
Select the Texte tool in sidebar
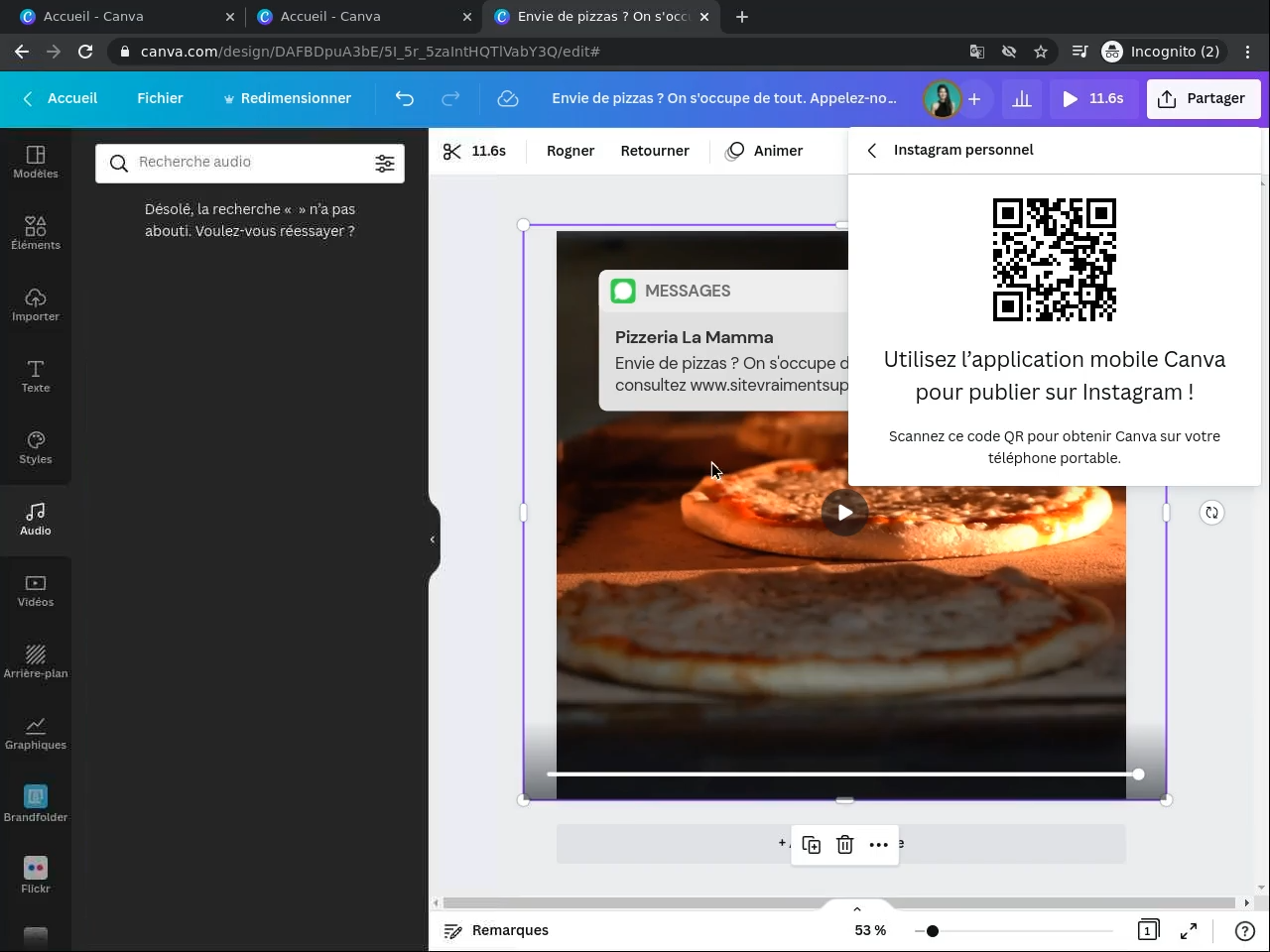[x=36, y=376]
